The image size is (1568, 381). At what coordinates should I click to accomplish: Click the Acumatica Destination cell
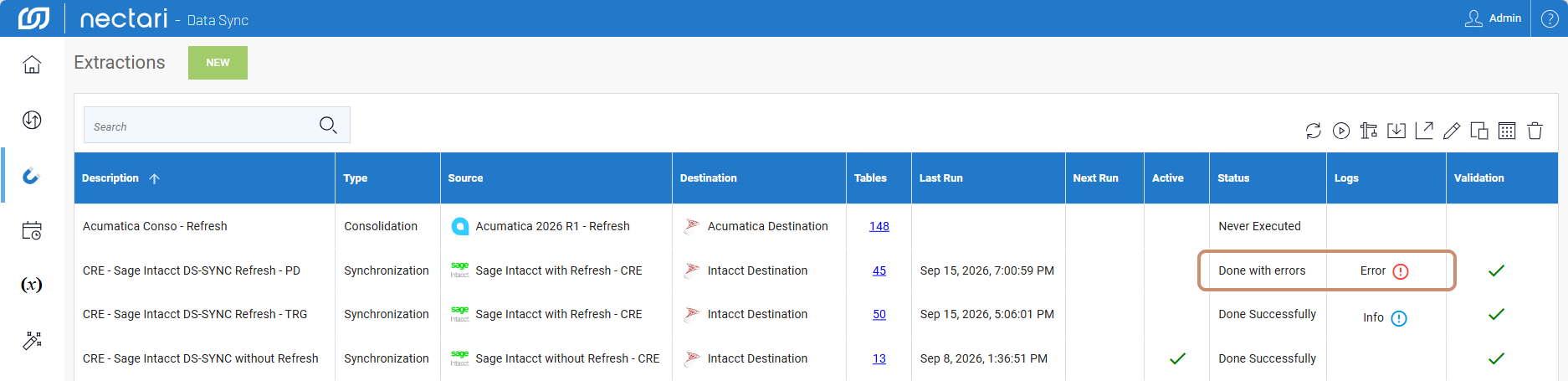767,226
